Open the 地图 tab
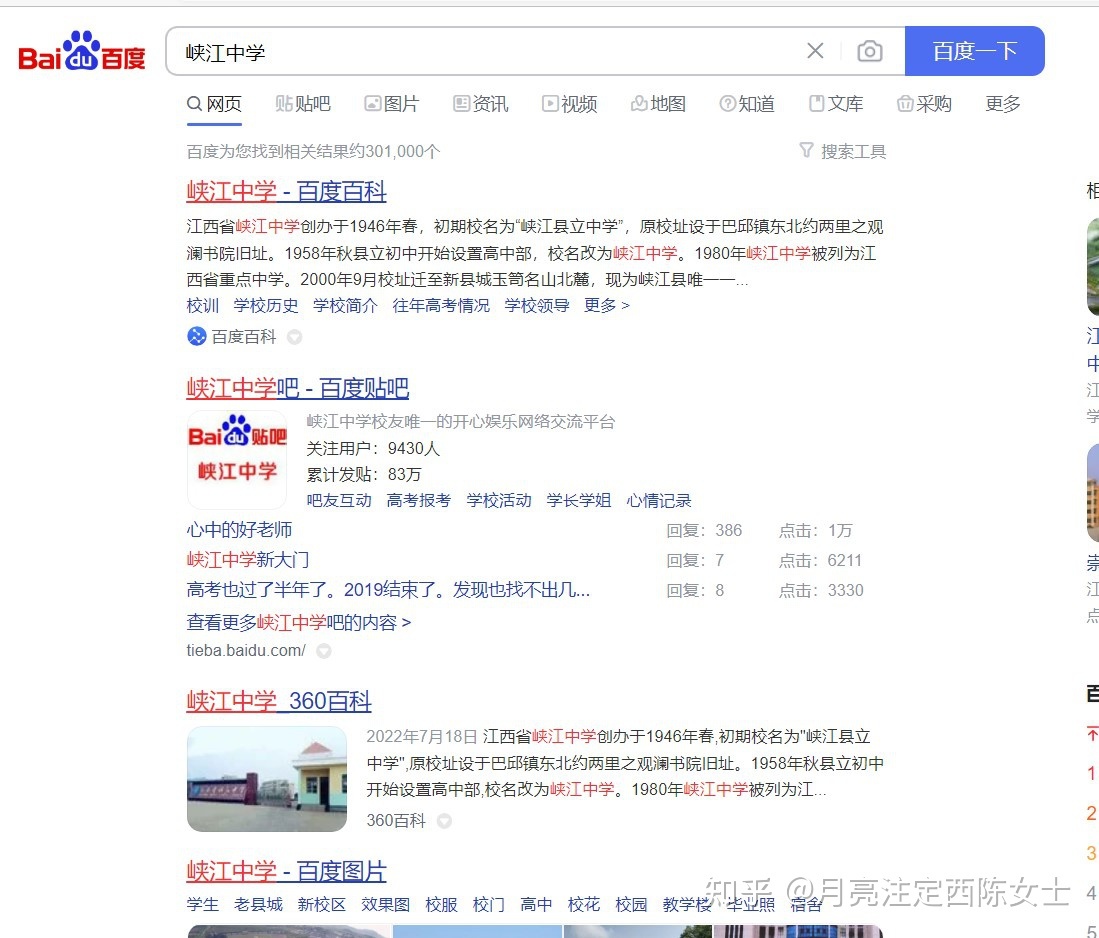 [659, 103]
